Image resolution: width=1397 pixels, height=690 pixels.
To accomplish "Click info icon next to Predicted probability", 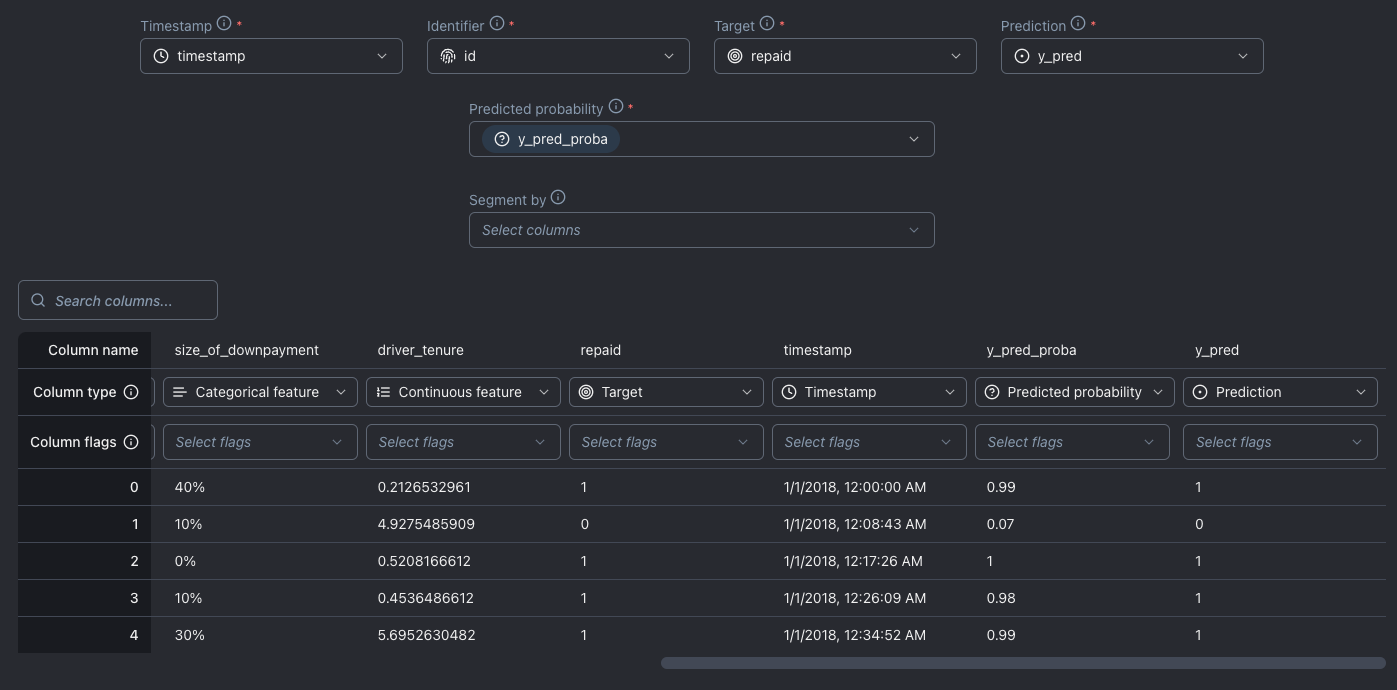I will point(616,107).
